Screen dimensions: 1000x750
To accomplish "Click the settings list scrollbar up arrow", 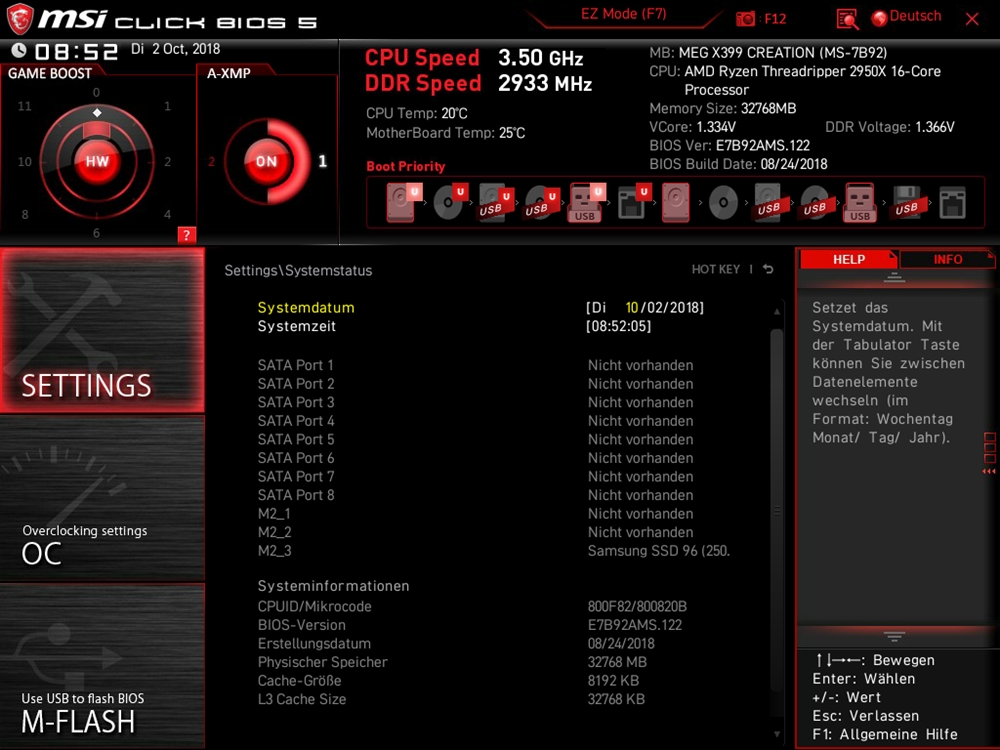I will tap(777, 311).
